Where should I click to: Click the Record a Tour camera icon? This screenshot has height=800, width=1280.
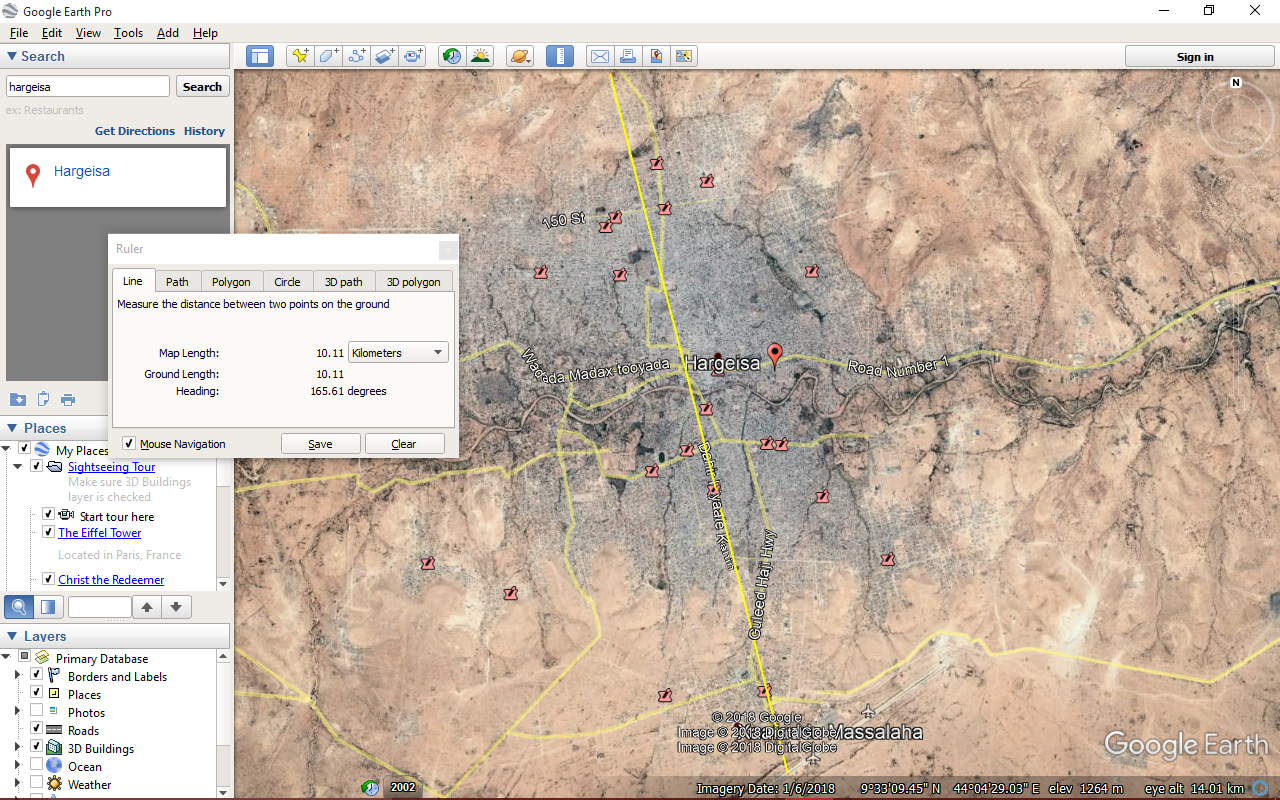click(x=414, y=57)
